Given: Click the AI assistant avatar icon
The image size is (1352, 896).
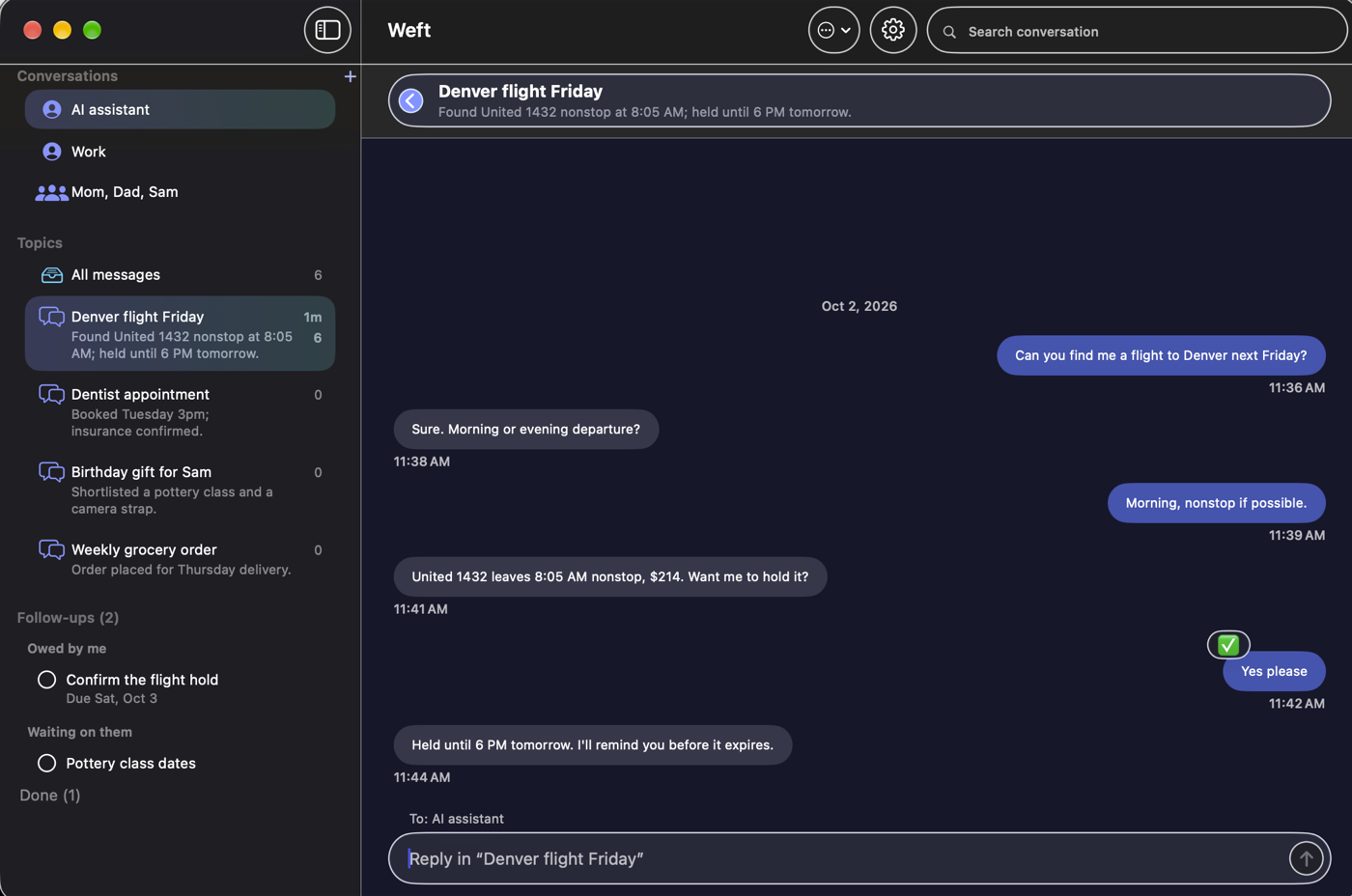Looking at the screenshot, I should point(52,110).
